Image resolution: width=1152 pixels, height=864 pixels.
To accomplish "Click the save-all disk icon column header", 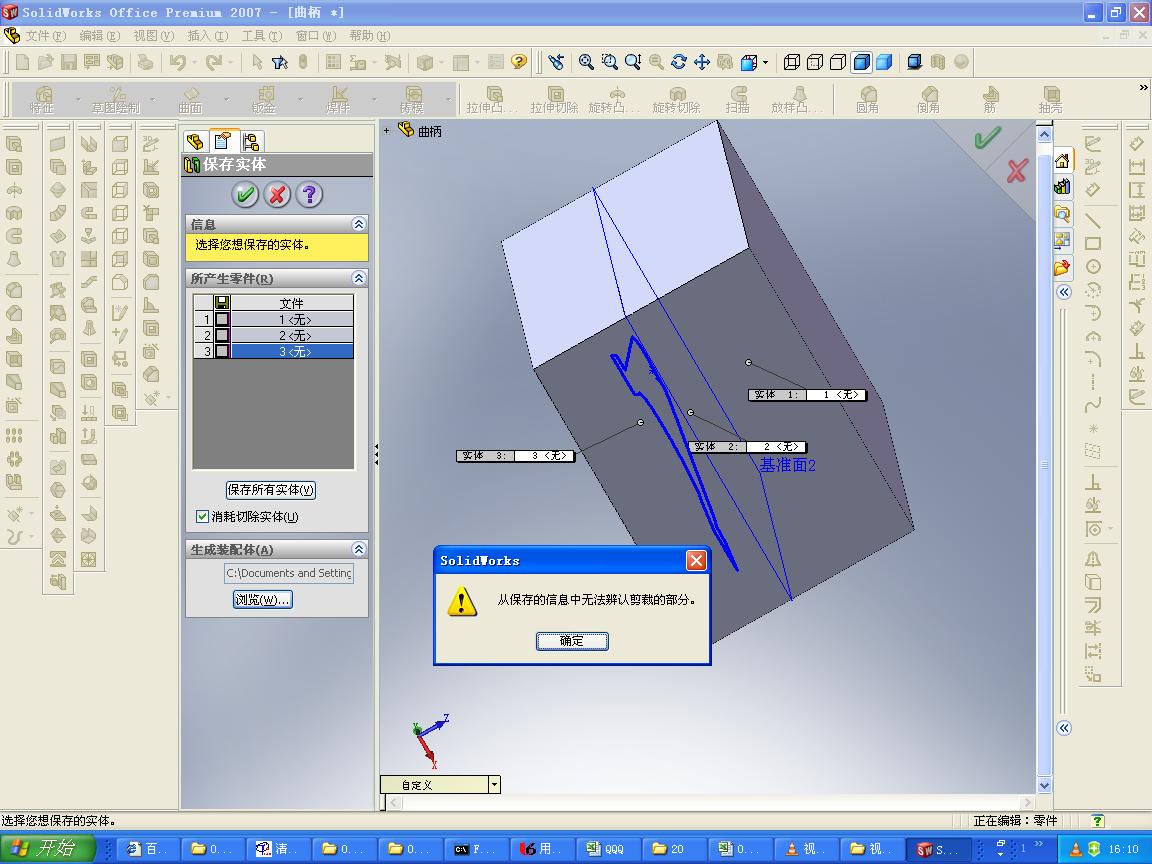I will 222,303.
